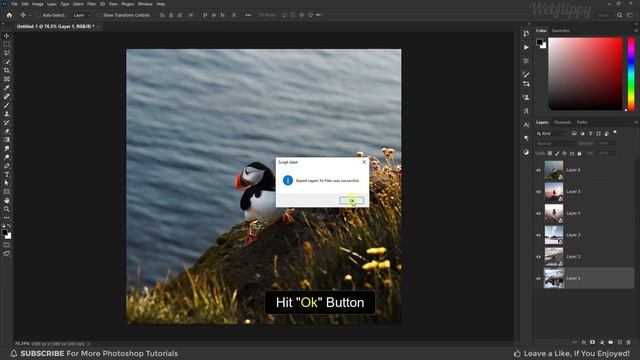640x360 pixels.
Task: Select the Eyedropper tool
Action: coord(7,88)
